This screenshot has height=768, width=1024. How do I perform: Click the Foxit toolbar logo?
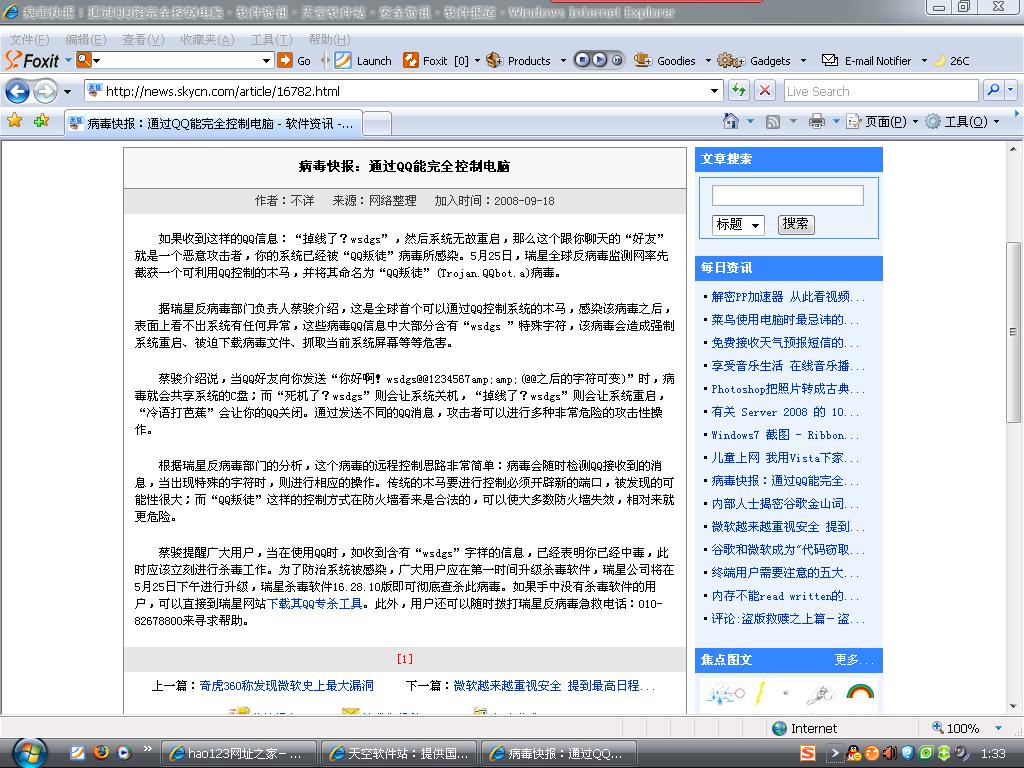31,61
